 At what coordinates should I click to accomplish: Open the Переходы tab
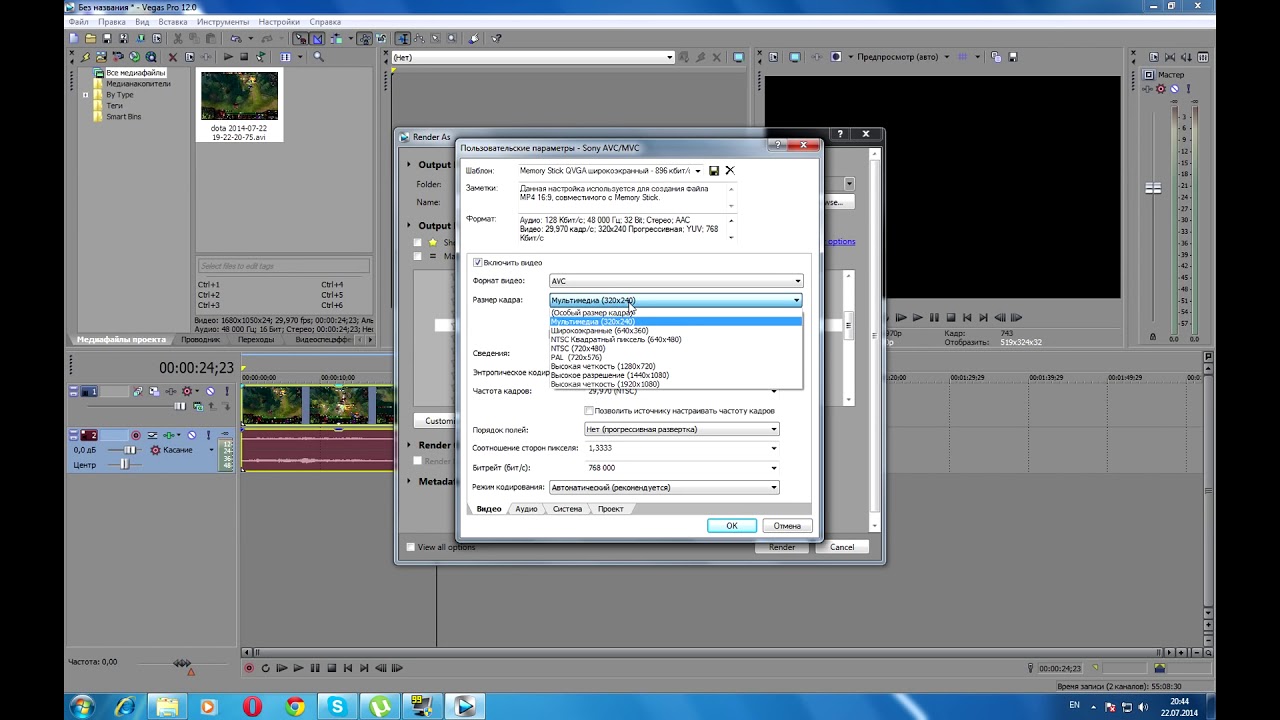click(256, 339)
